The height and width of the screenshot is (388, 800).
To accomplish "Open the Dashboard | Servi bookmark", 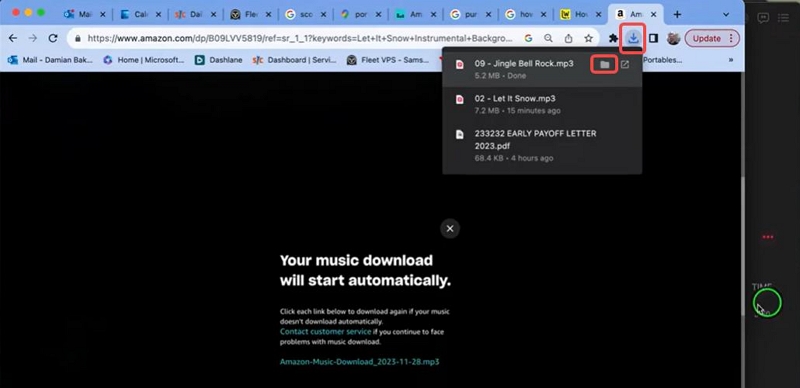I will tap(294, 60).
